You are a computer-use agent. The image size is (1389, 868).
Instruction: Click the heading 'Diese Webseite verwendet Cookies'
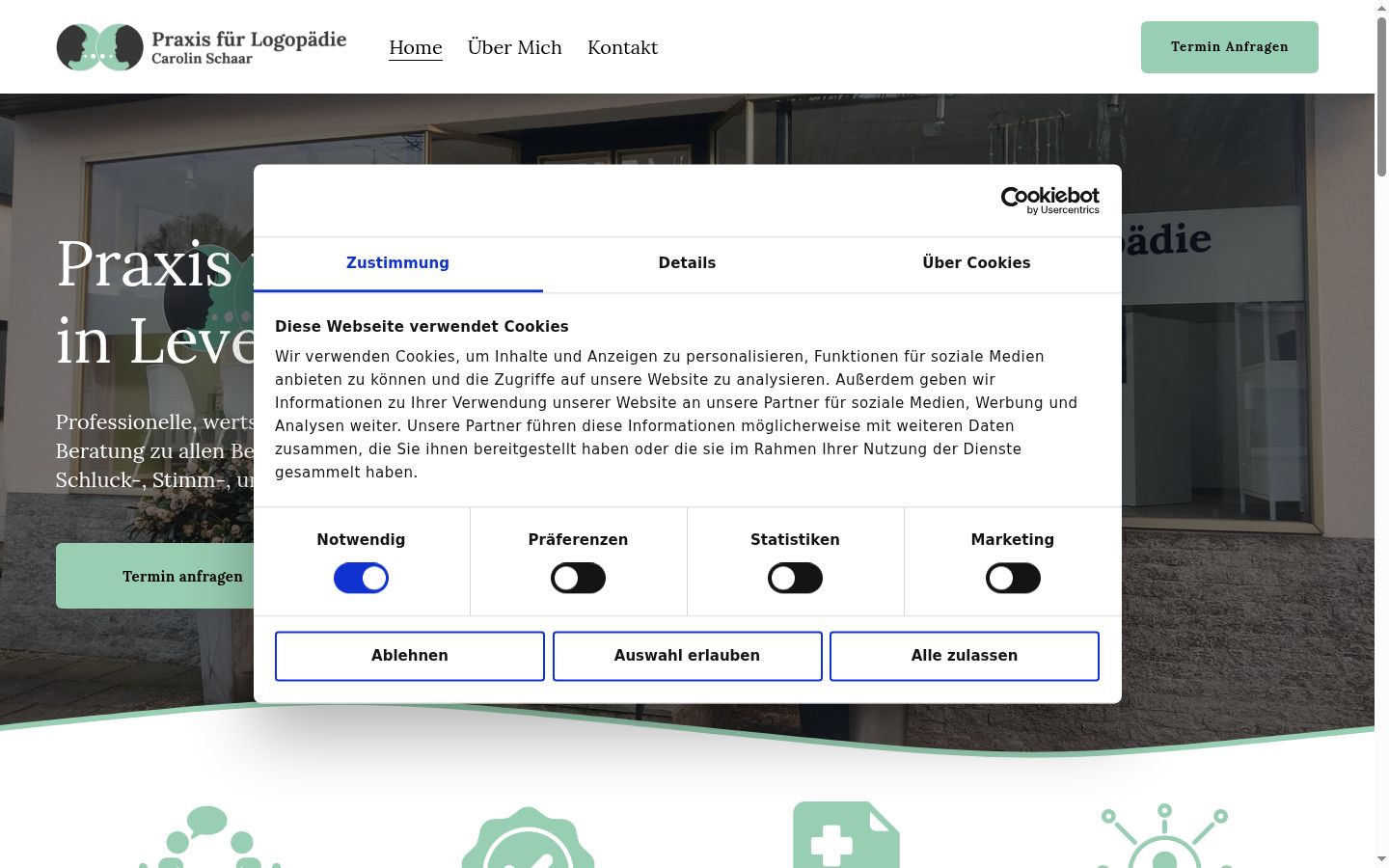422,327
